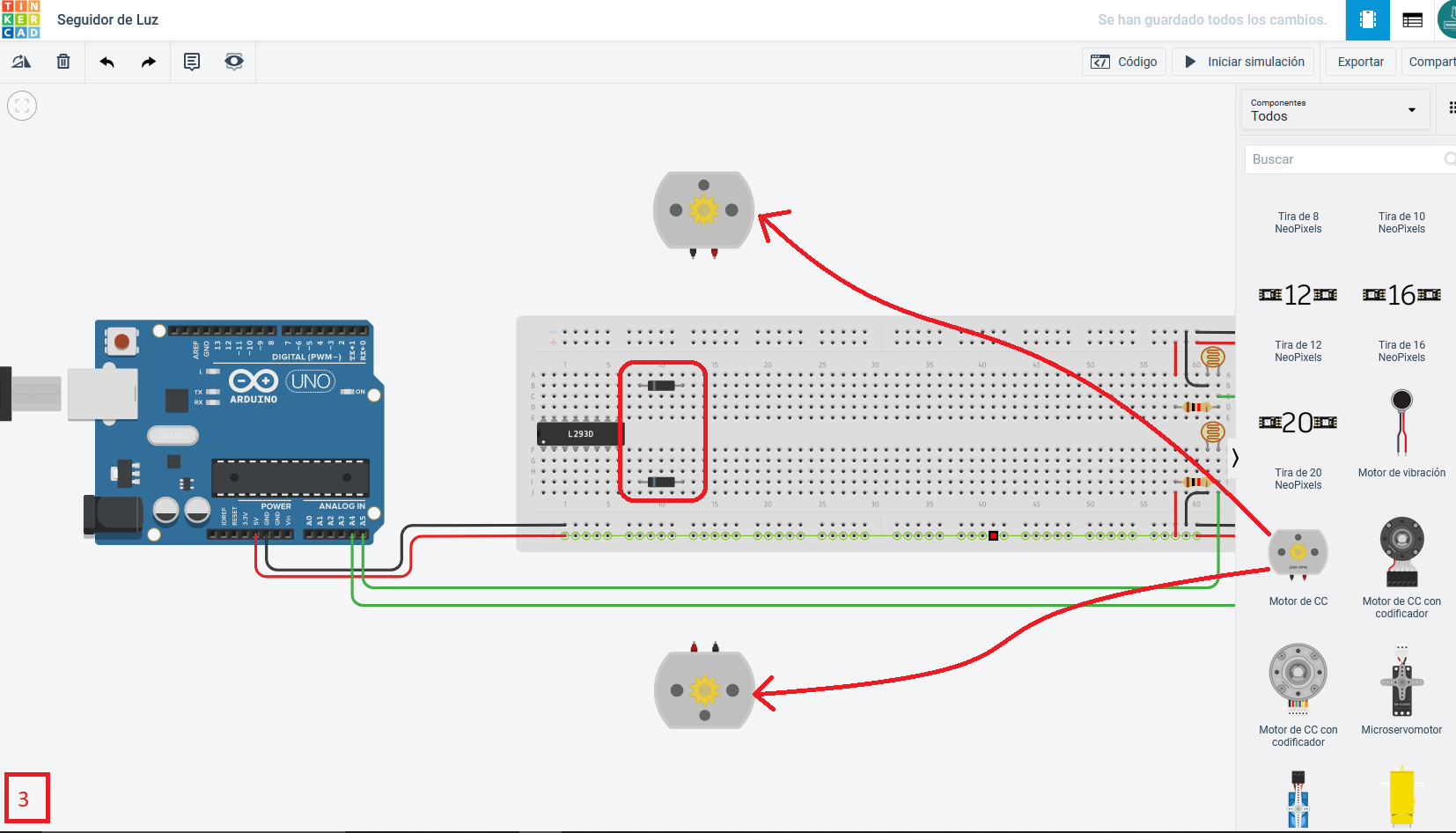Select the L293D chip on breadboard
Viewport: 1456px width, 833px height.
[580, 434]
